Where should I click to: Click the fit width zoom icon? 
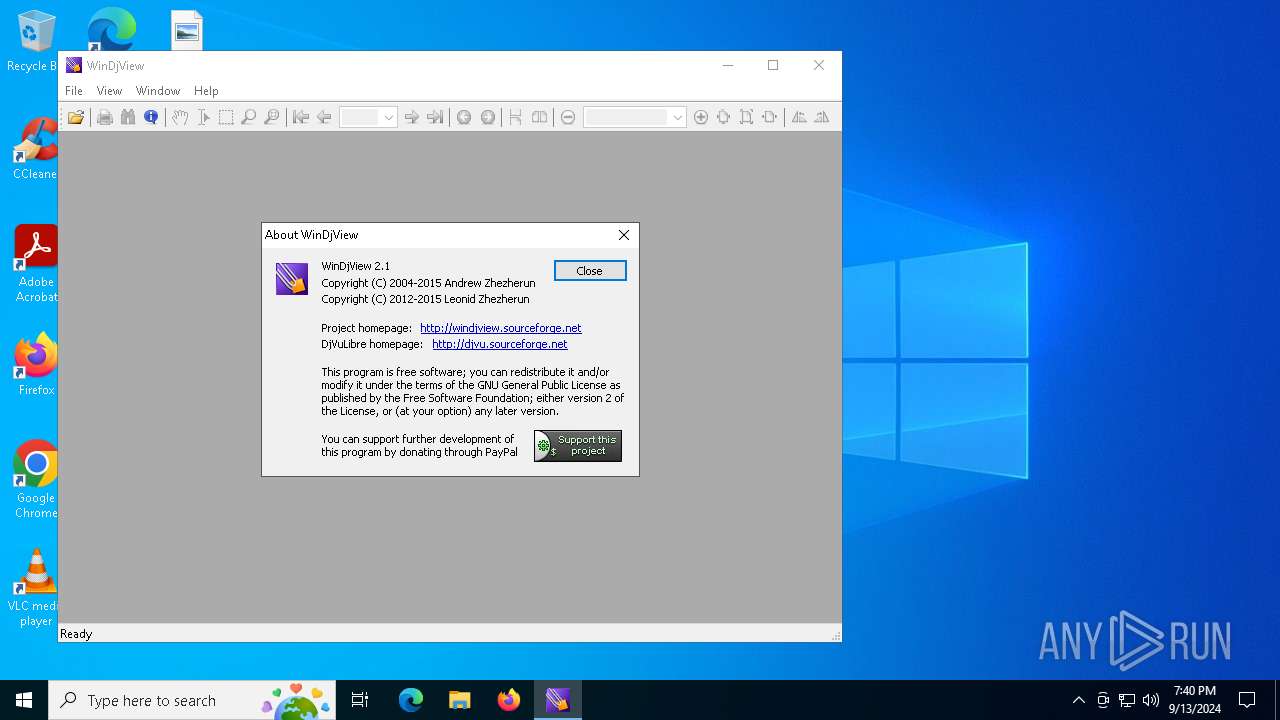[x=770, y=117]
